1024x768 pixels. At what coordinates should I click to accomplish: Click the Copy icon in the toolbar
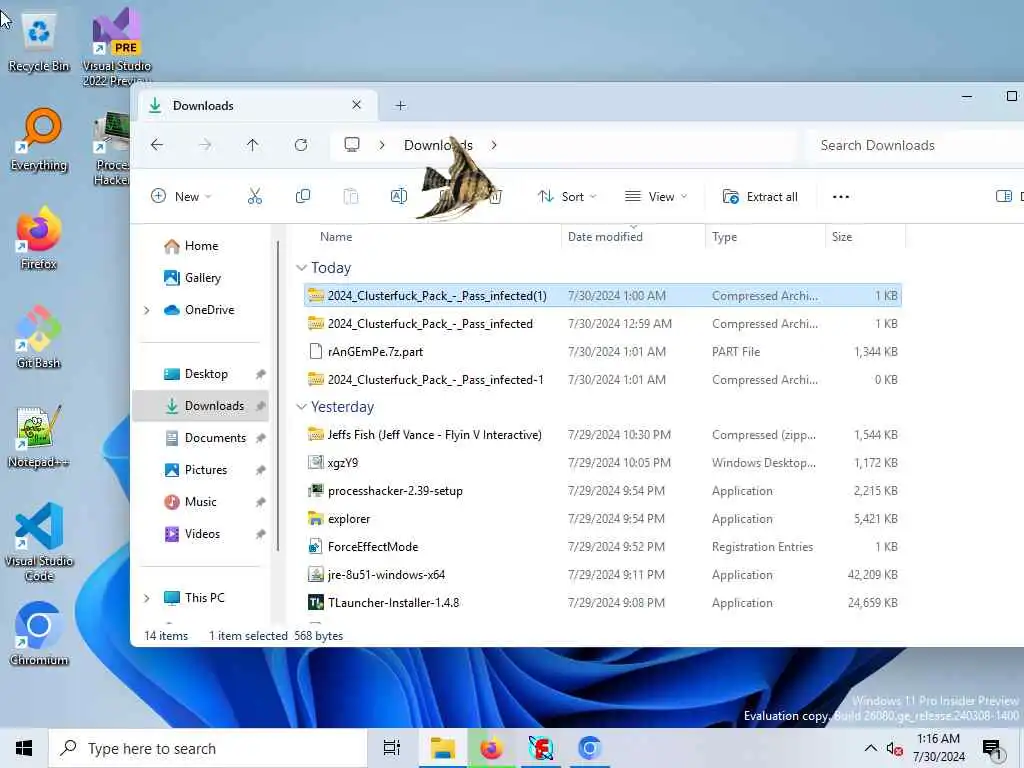pos(303,197)
